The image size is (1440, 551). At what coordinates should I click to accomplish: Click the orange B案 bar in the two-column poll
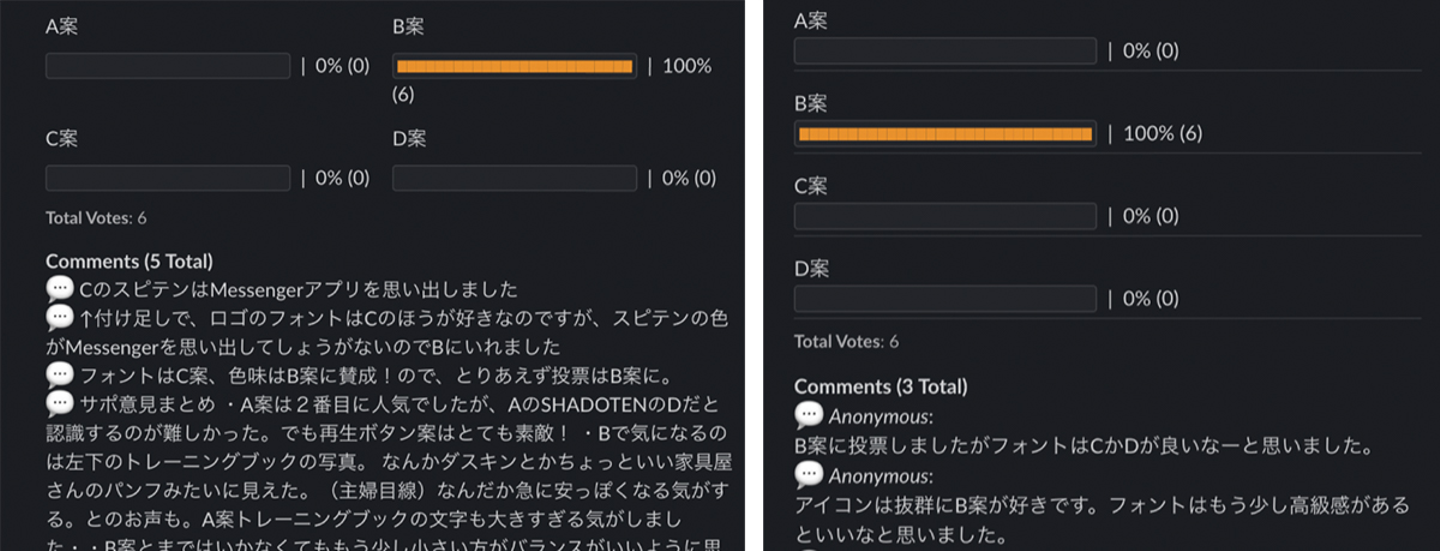pyautogui.click(x=514, y=66)
